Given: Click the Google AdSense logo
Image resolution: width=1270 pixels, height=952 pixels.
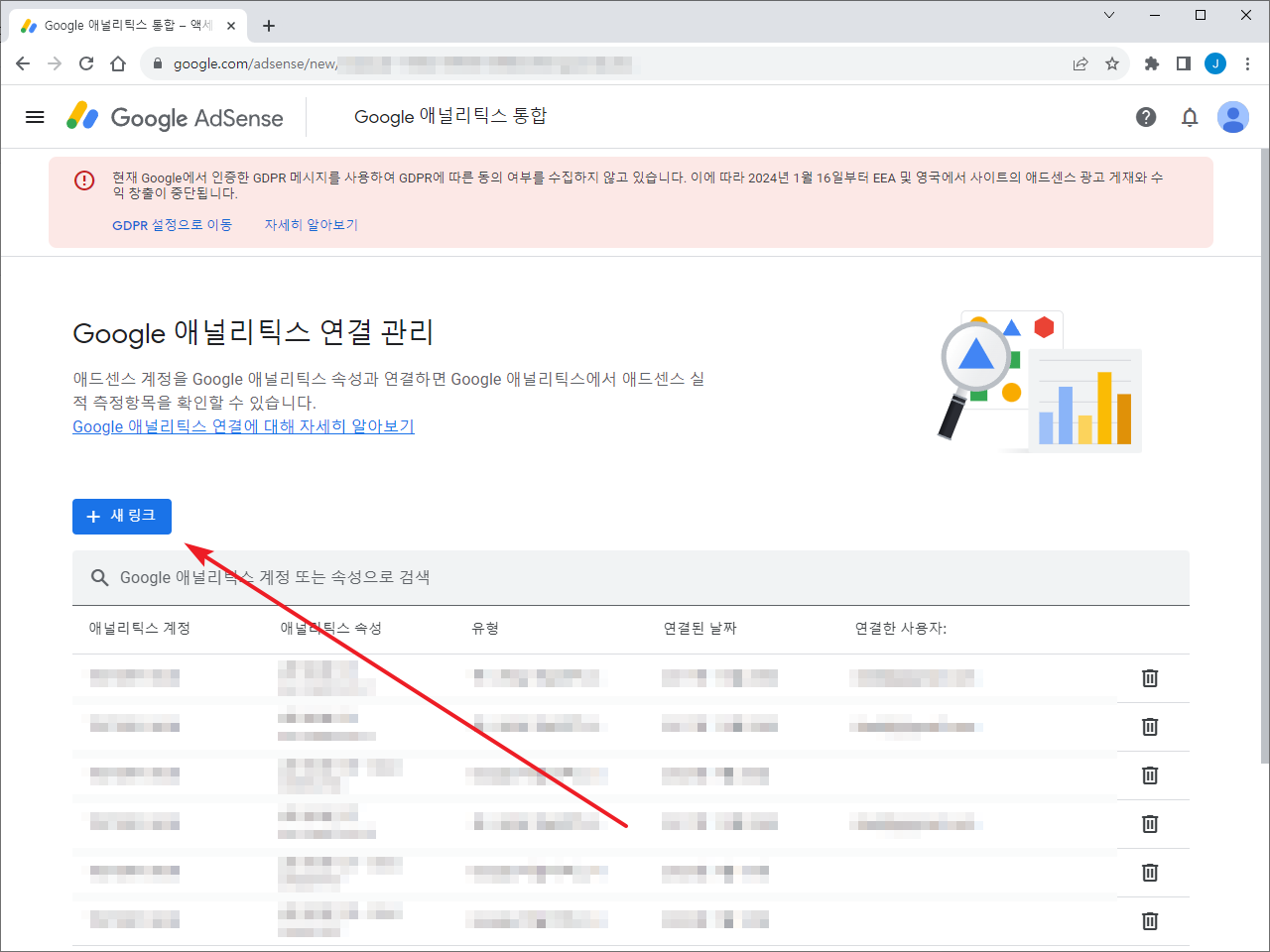Looking at the screenshot, I should click(x=175, y=117).
